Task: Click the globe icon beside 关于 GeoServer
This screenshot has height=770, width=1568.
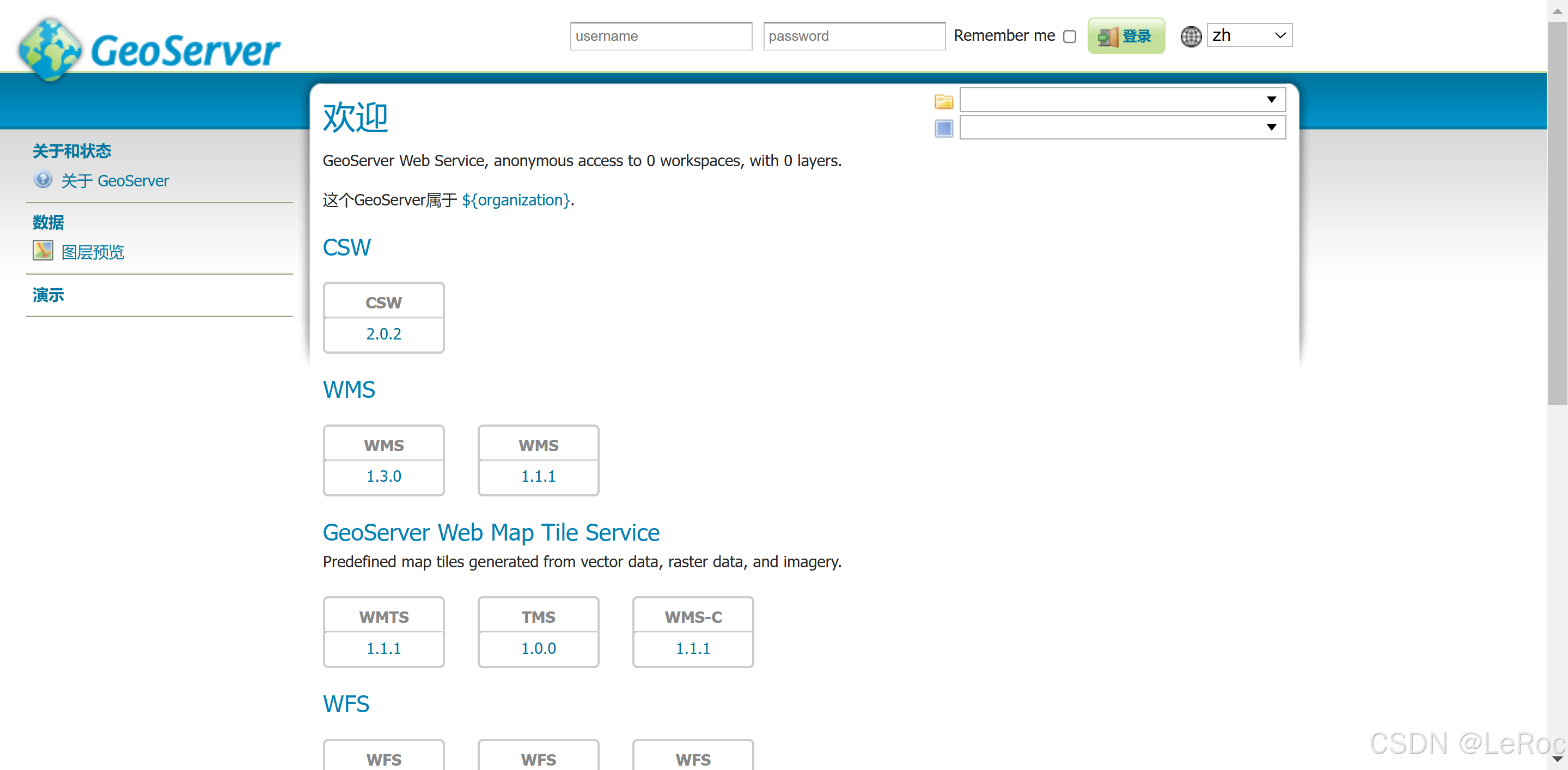Action: pos(42,180)
